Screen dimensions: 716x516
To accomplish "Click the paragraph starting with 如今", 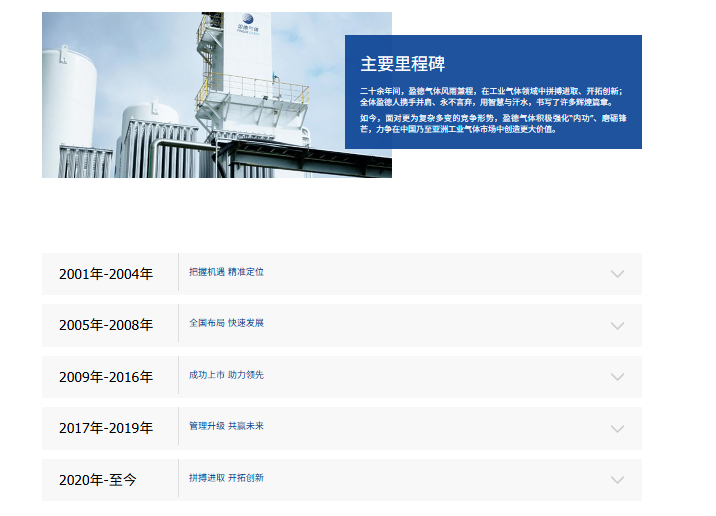I will coord(491,123).
